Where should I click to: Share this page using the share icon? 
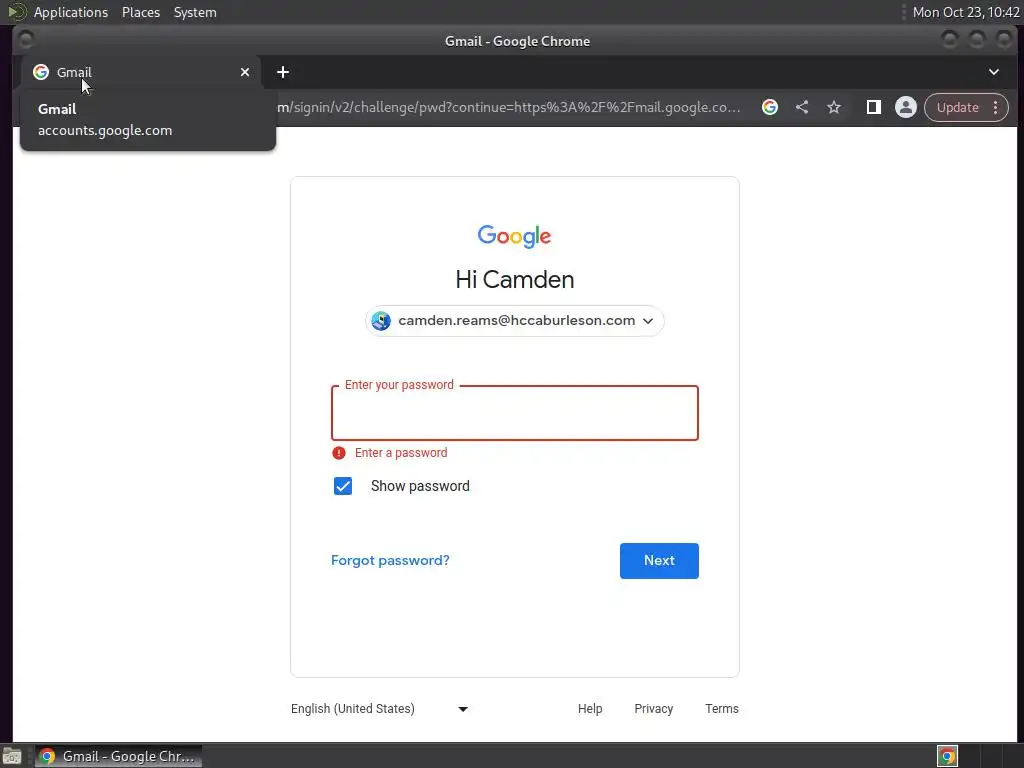coord(802,107)
